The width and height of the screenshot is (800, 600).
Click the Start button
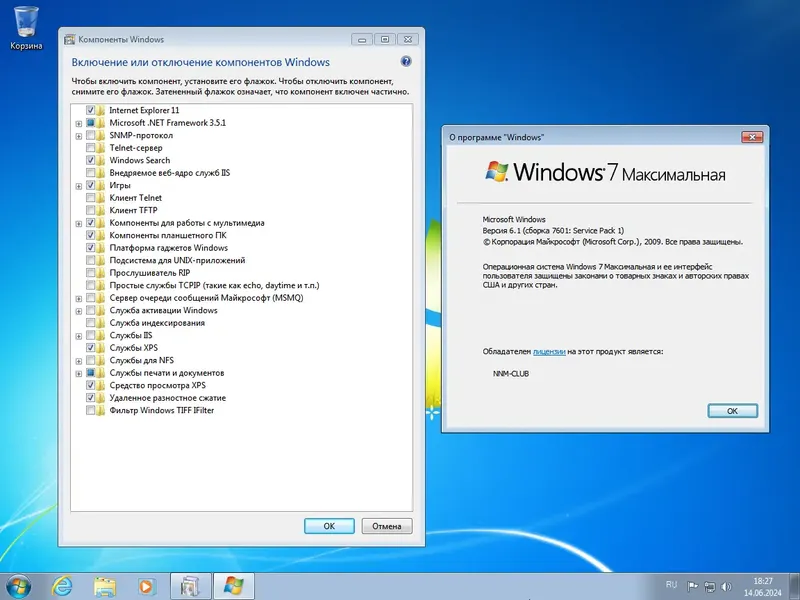point(18,585)
